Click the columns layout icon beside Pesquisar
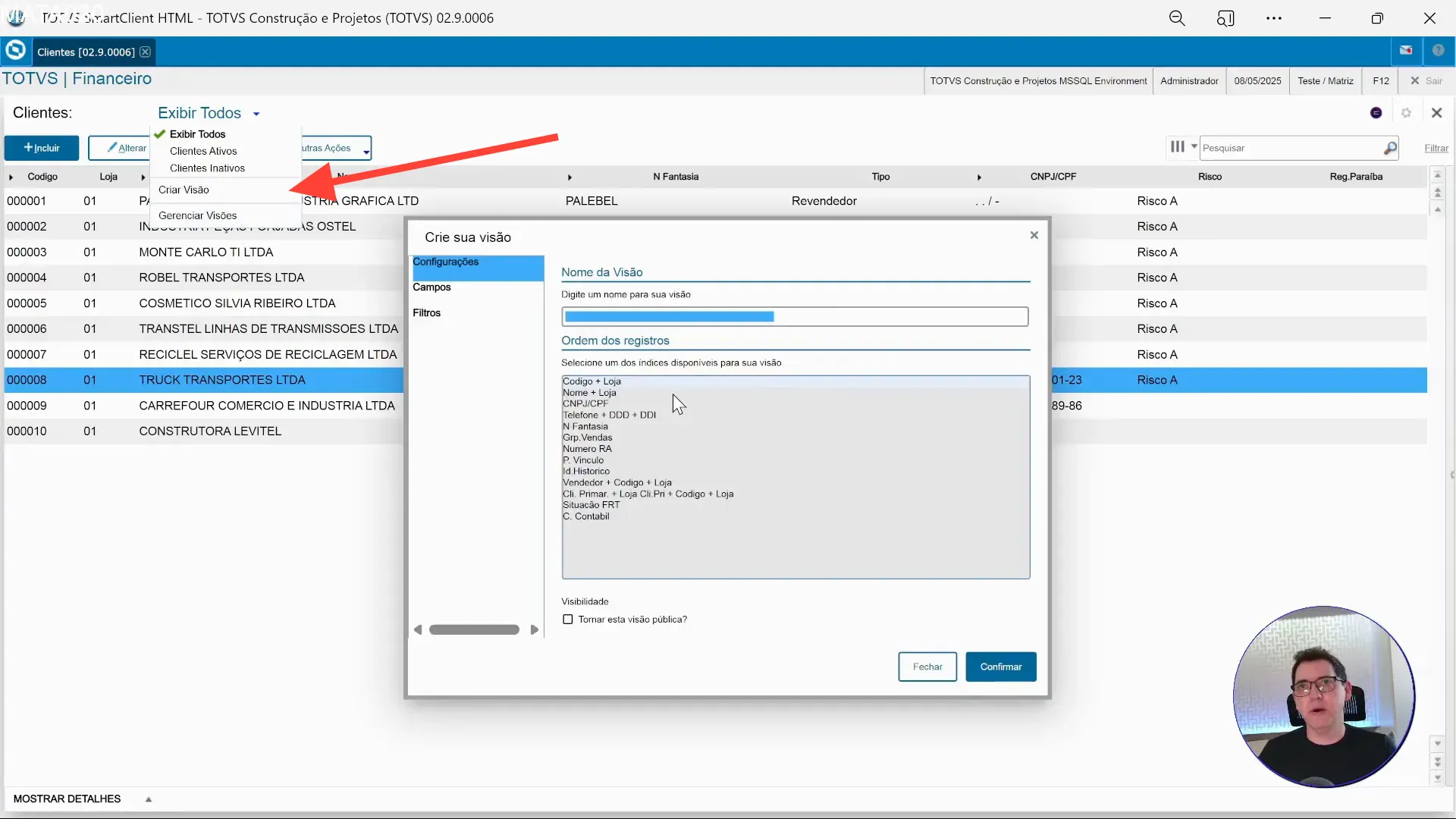This screenshot has height=819, width=1456. 1177,147
